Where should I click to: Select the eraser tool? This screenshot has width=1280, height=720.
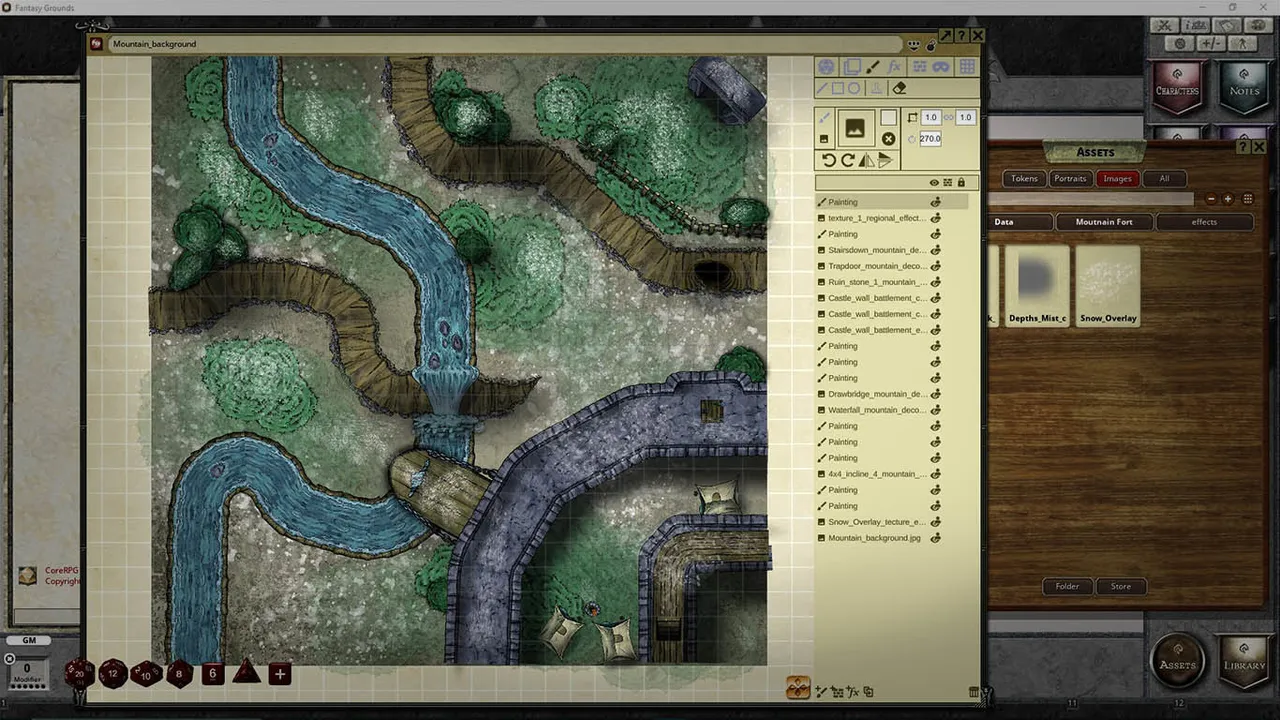[898, 88]
